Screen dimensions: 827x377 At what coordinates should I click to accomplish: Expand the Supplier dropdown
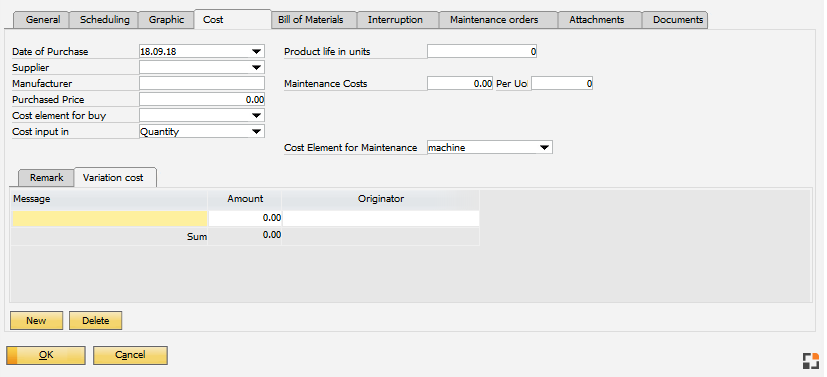256,67
